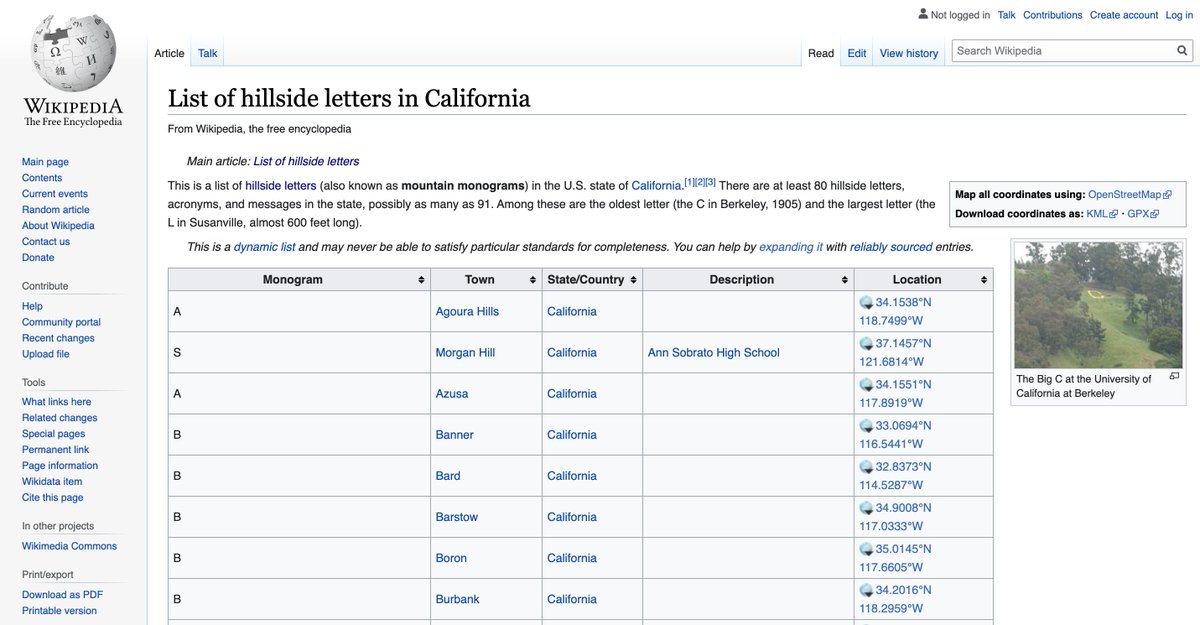
Task: Open Wikidata item link
Action: [52, 482]
